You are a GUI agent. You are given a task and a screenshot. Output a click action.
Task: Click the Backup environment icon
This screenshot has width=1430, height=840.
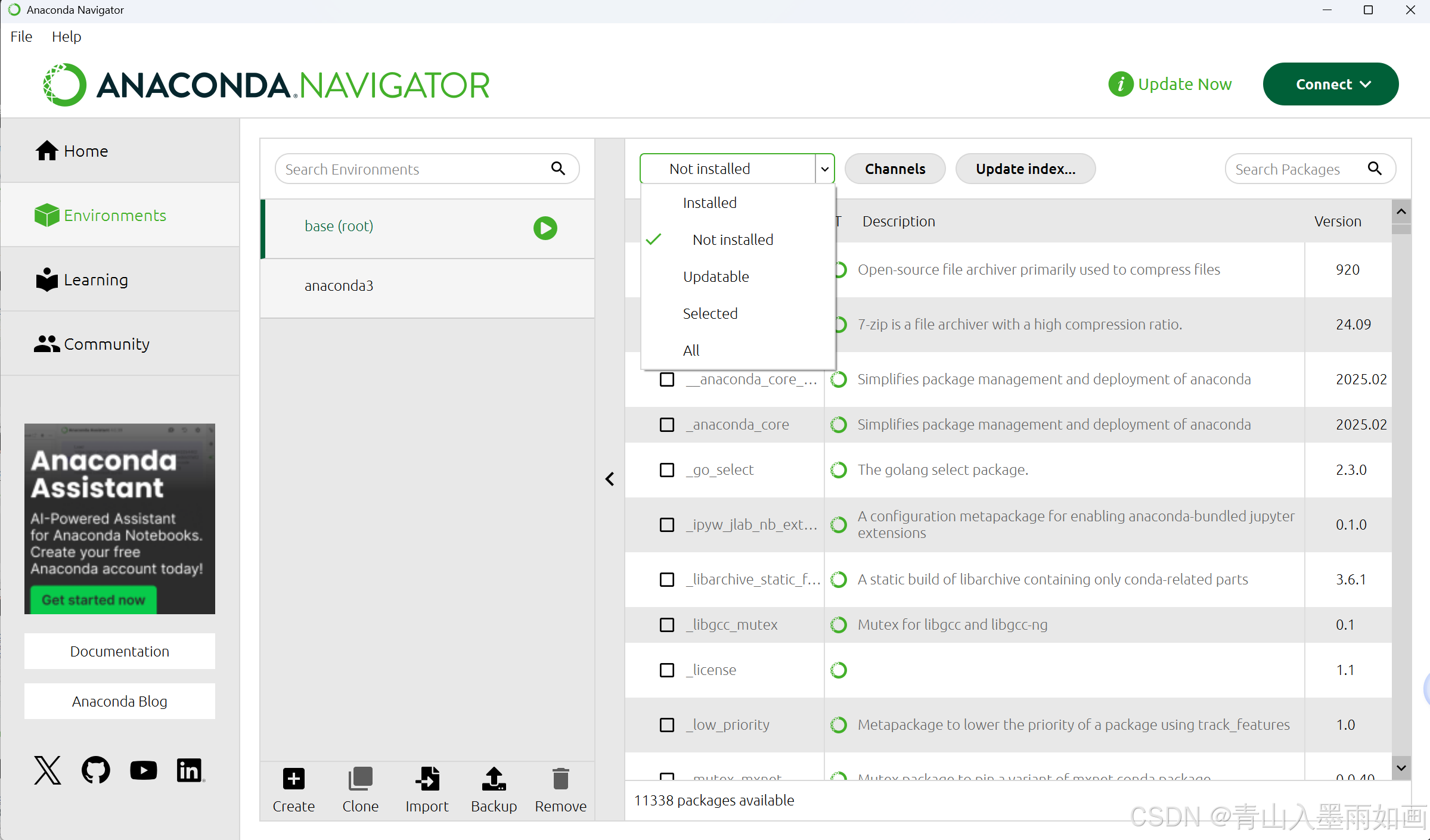(494, 779)
